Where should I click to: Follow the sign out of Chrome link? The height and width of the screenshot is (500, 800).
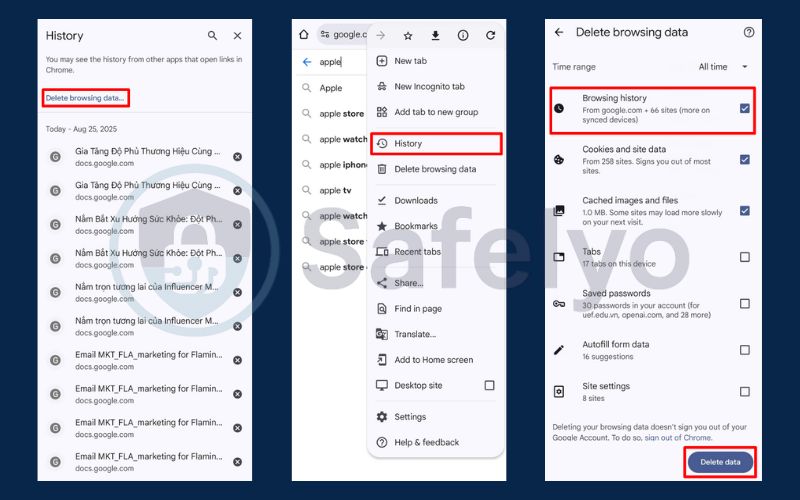tap(678, 438)
